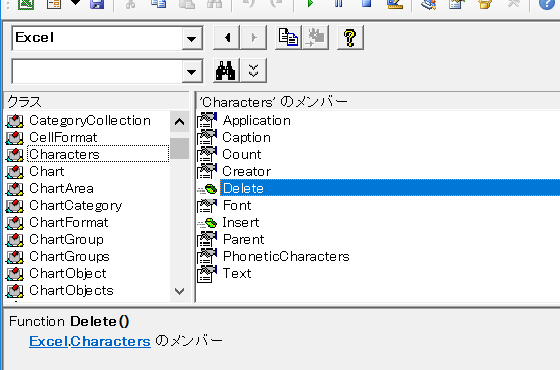Click the class icon beside ChartArea
560x370 pixels.
click(15, 189)
